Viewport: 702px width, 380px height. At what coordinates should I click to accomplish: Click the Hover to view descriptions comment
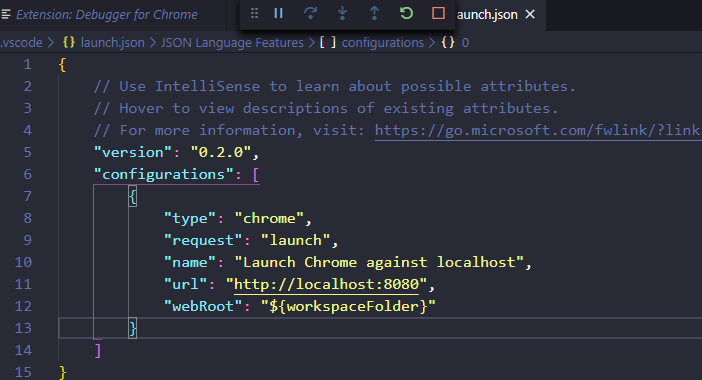[x=326, y=108]
